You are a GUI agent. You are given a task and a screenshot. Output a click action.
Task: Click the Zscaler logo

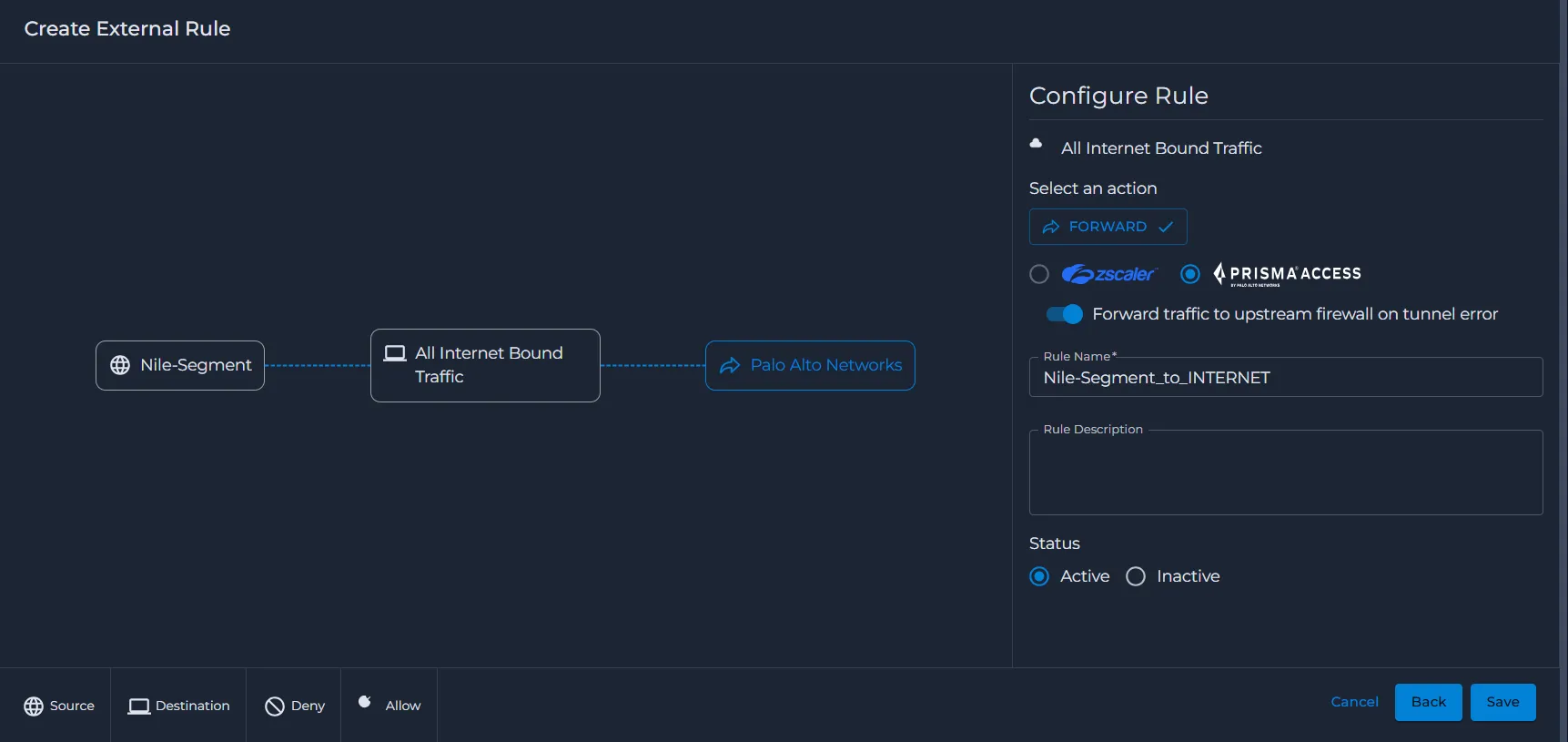1108,274
